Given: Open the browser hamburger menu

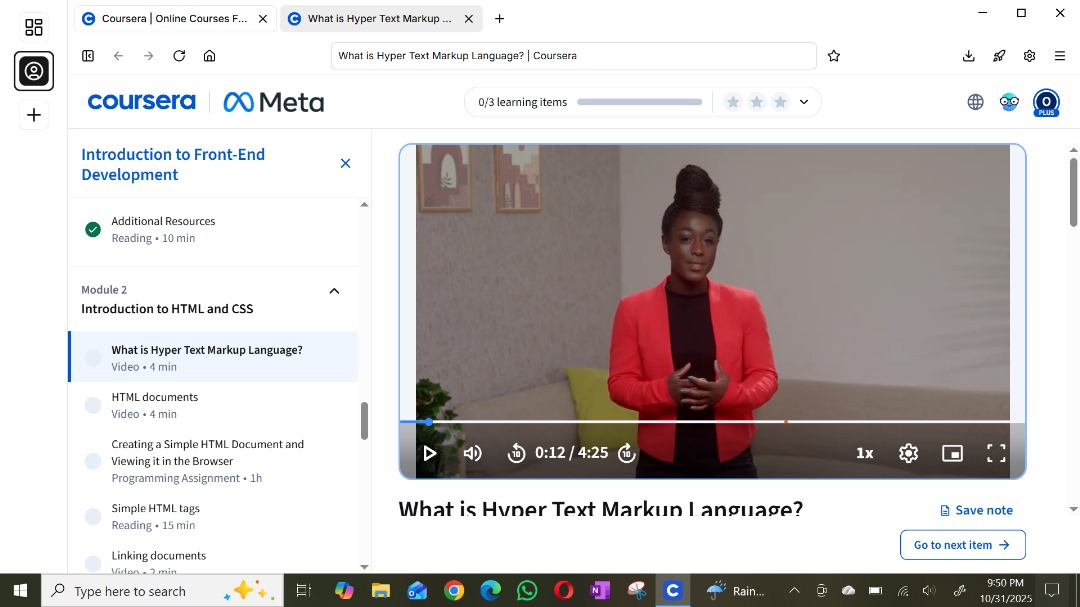Looking at the screenshot, I should coord(1059,56).
